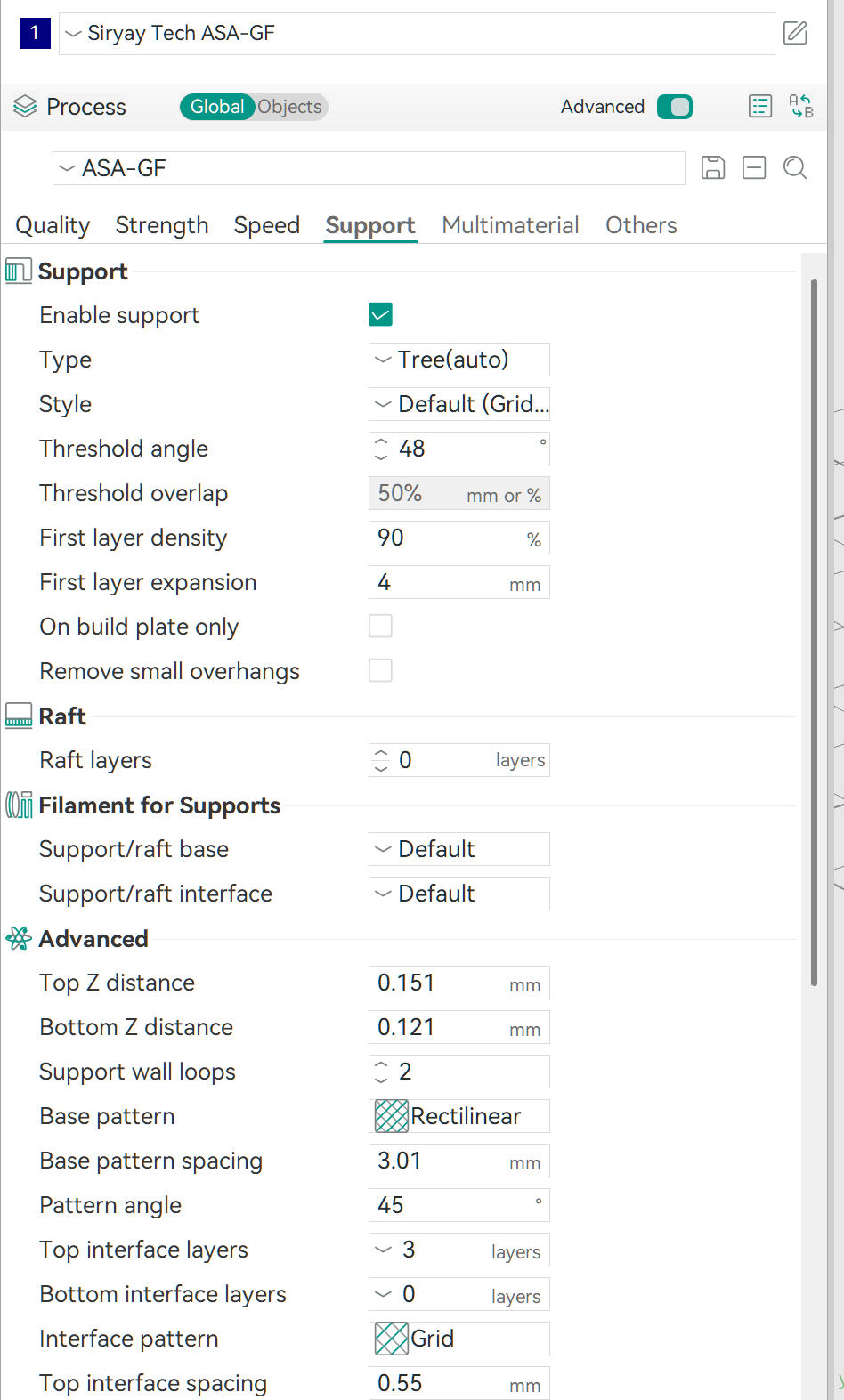The height and width of the screenshot is (1400, 844).
Task: Switch to the Strength tab
Action: [x=162, y=225]
